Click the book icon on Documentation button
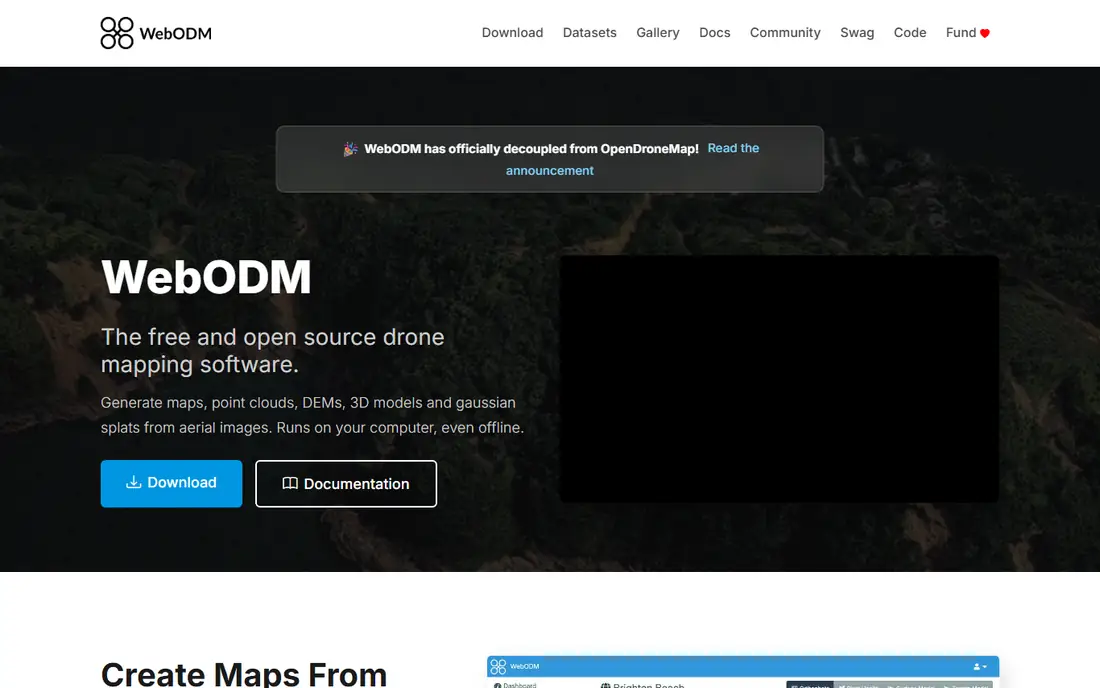Screen dimensions: 1100x688 (290, 483)
